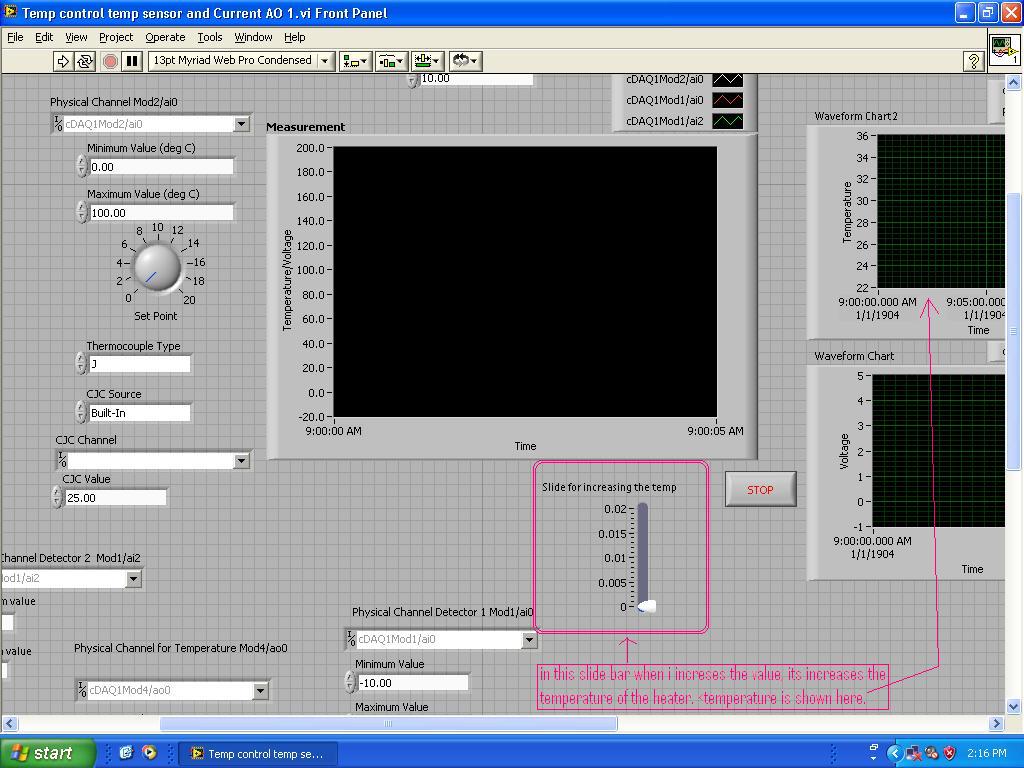Open the Operate menu
1024x768 pixels.
[x=165, y=37]
